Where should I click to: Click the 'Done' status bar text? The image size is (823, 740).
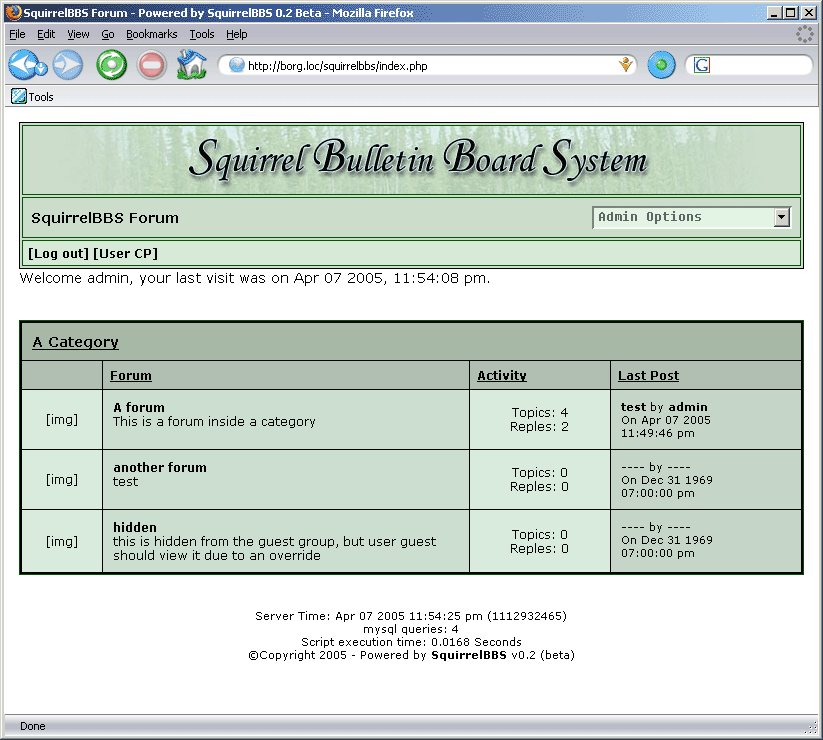33,726
